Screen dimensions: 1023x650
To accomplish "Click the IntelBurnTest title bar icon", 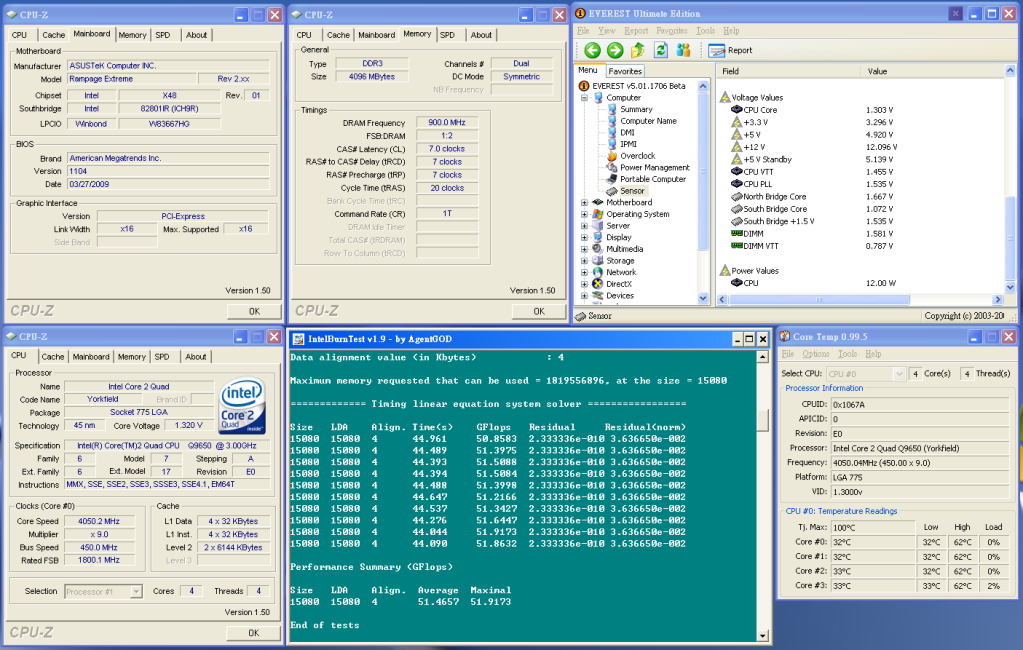I will pyautogui.click(x=298, y=339).
